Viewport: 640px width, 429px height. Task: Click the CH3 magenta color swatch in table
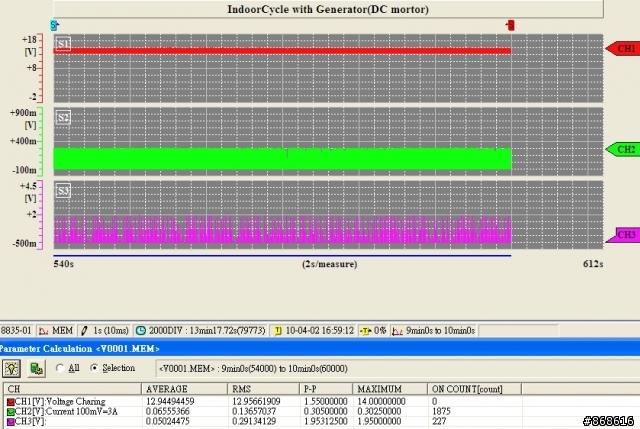point(11,422)
